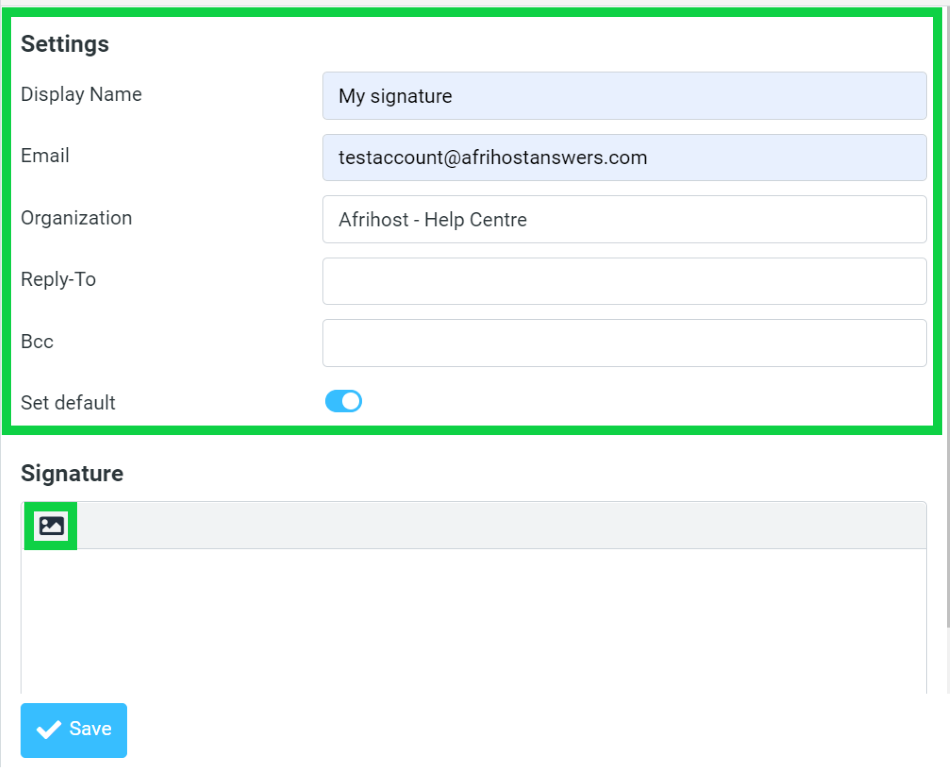
Task: Click the Display Name label
Action: click(x=81, y=95)
